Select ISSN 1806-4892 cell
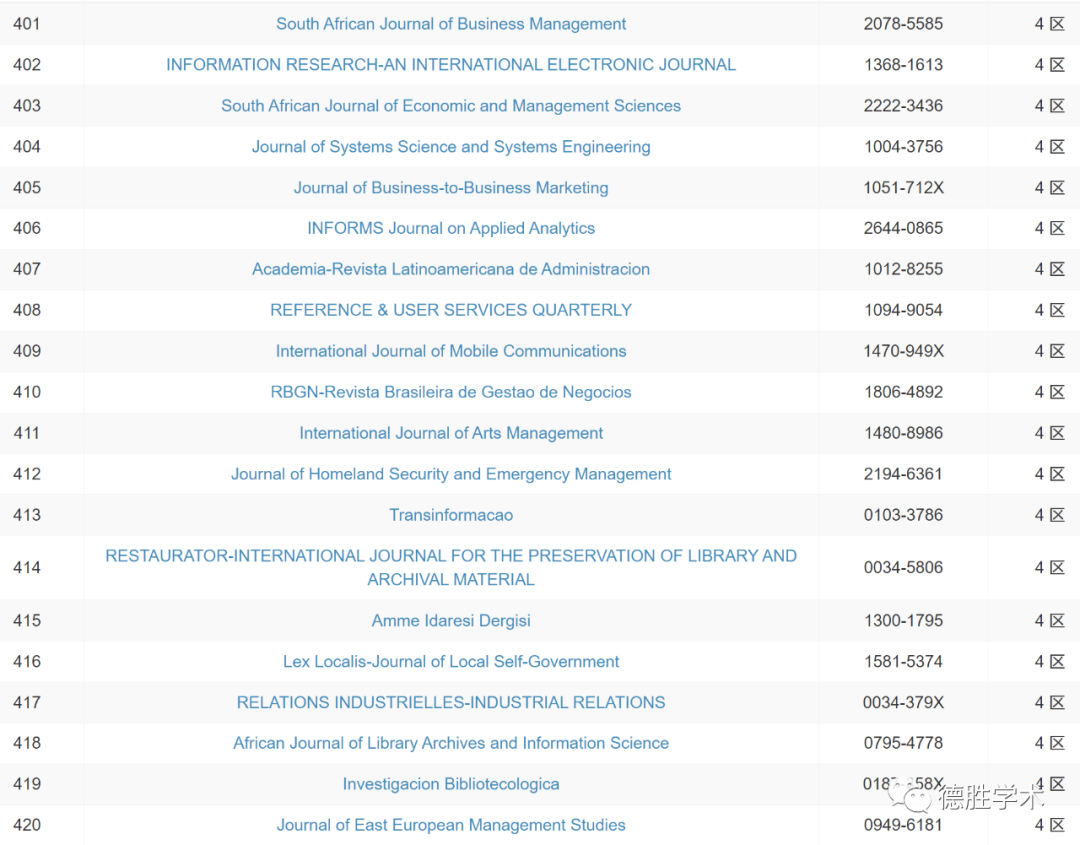The height and width of the screenshot is (845, 1080). (x=903, y=392)
